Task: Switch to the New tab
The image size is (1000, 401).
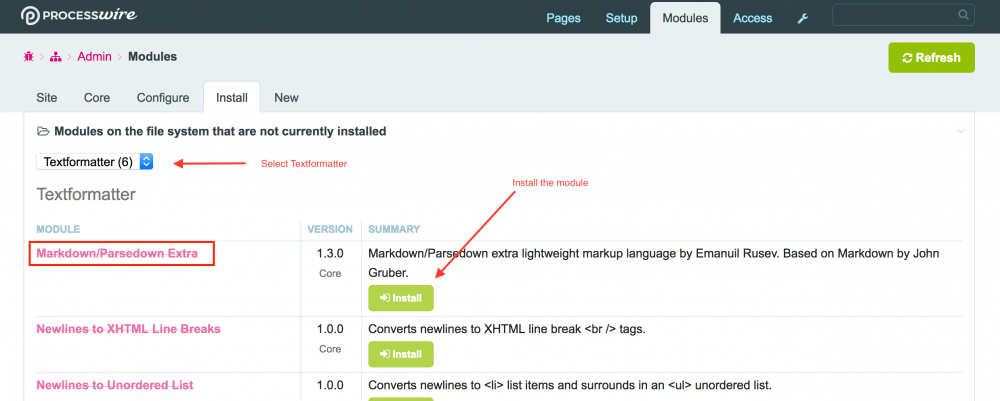Action: [286, 97]
